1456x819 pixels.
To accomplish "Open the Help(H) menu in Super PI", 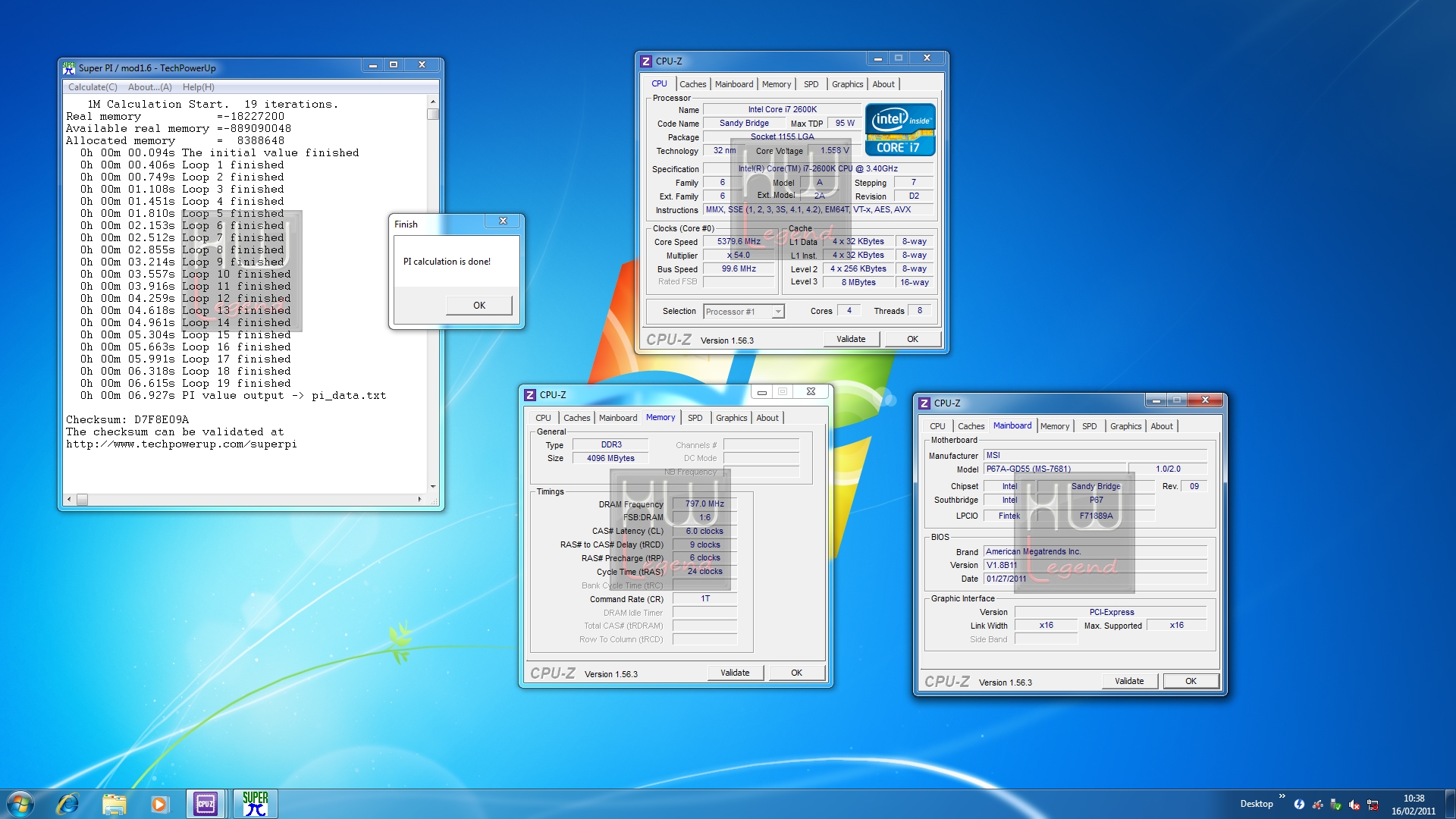I will (198, 87).
